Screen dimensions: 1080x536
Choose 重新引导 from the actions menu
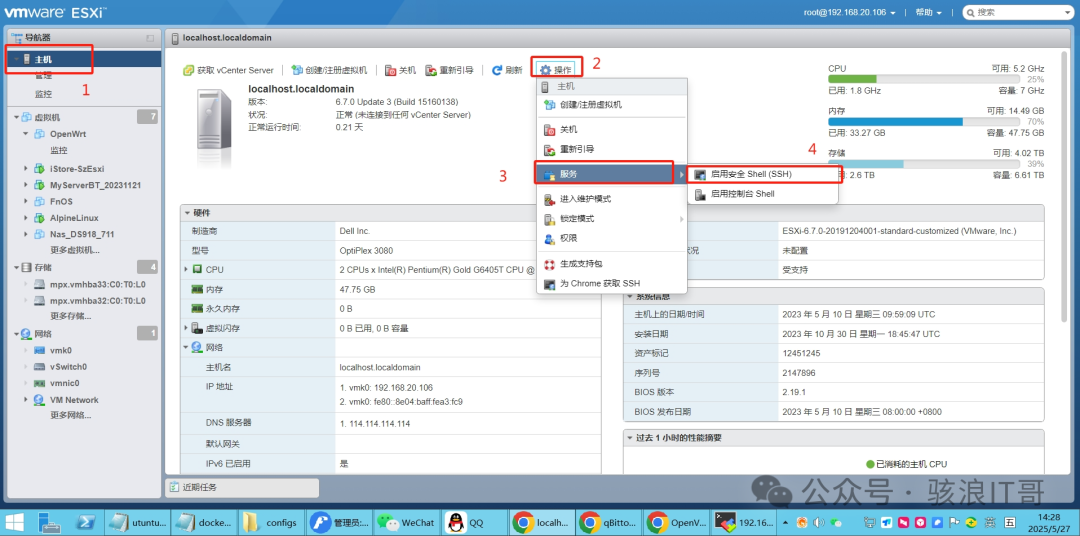pos(612,149)
